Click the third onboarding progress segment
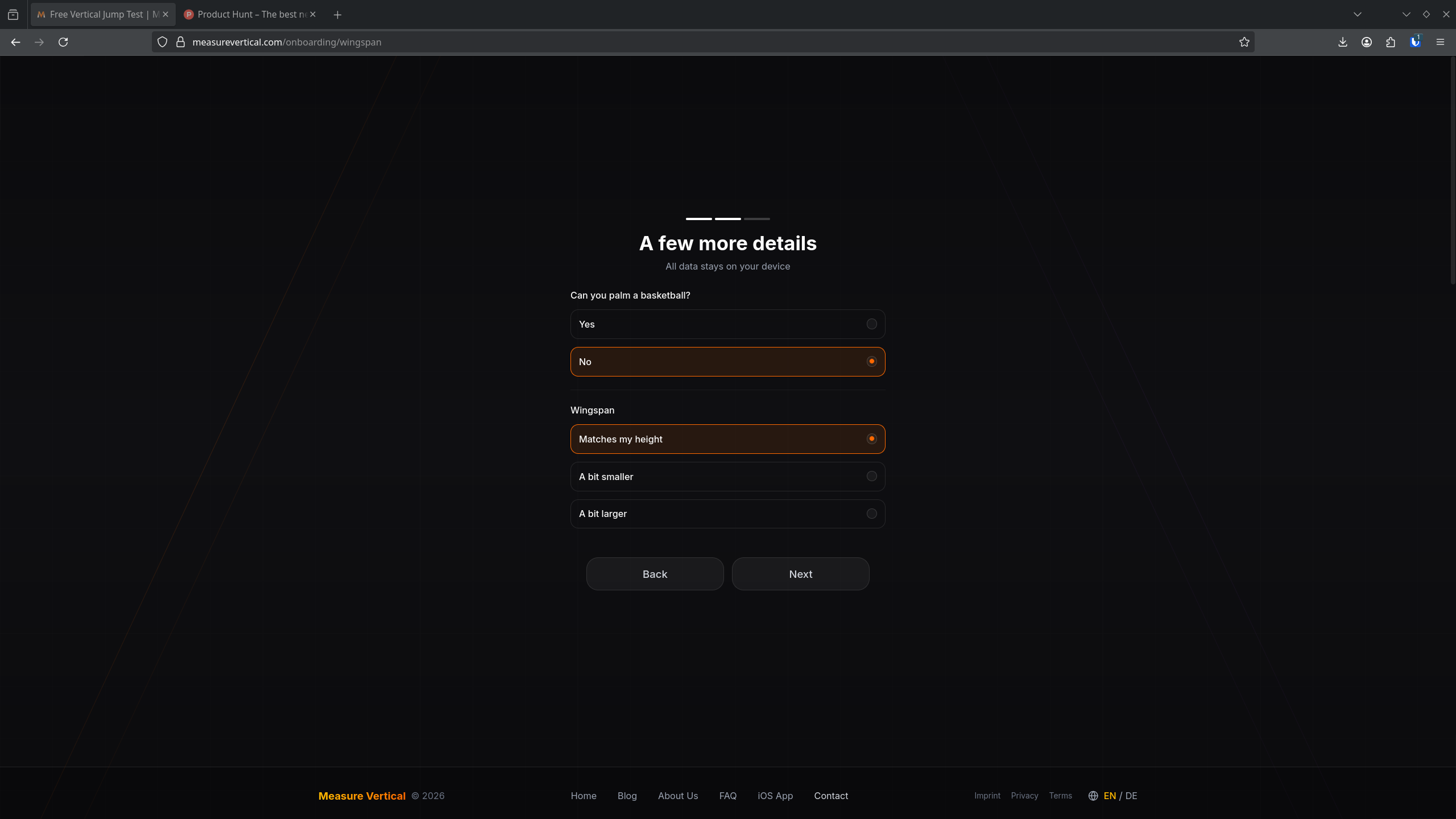Viewport: 1456px width, 819px height. coord(756,218)
